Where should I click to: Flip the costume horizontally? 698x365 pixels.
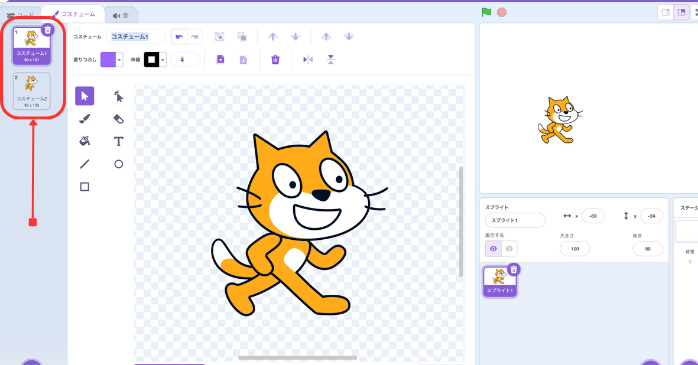308,60
